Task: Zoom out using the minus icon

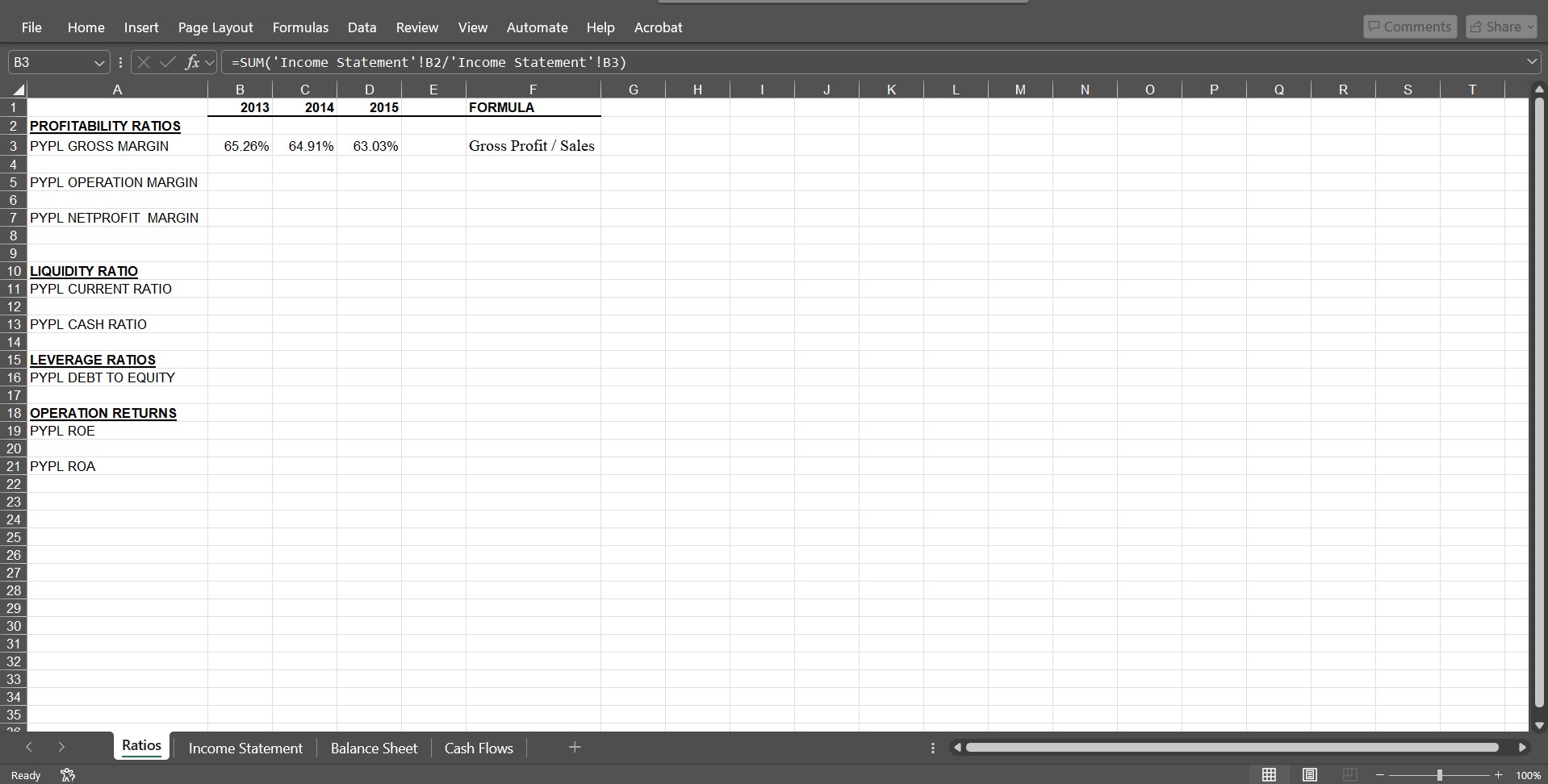Action: coord(1379,775)
